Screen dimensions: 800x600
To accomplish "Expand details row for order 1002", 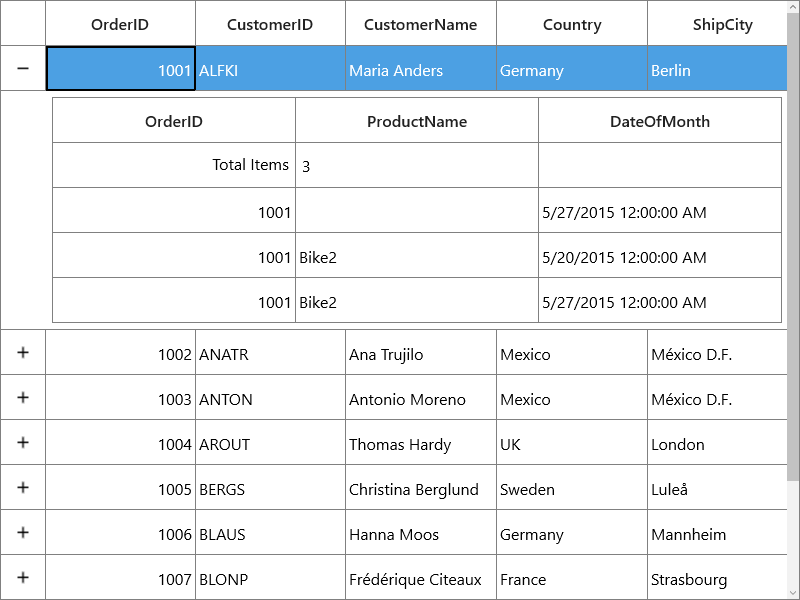I will click(x=23, y=353).
